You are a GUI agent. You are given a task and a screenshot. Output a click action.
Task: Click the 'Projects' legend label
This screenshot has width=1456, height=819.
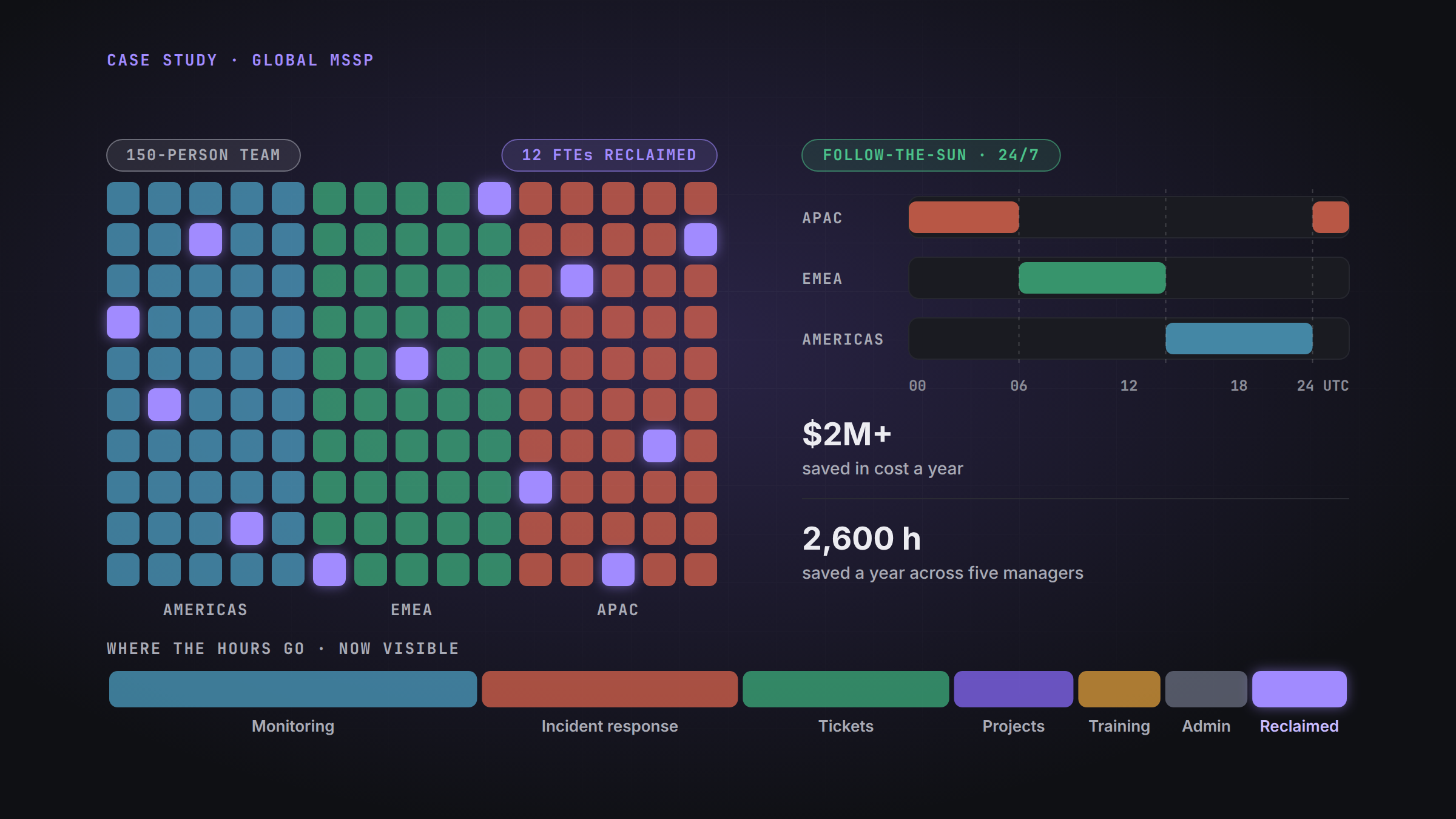pyautogui.click(x=1014, y=726)
